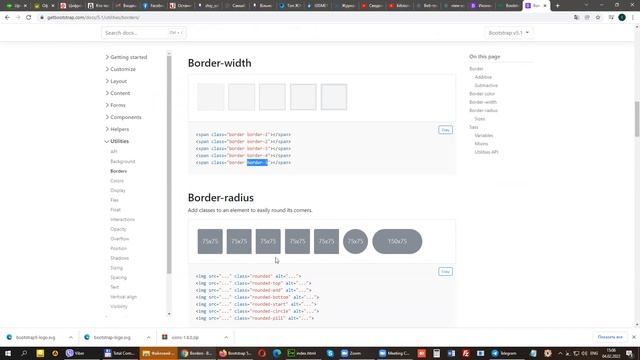Show all downloads button
Image resolution: width=640 pixels, height=360 pixels.
pos(610,337)
